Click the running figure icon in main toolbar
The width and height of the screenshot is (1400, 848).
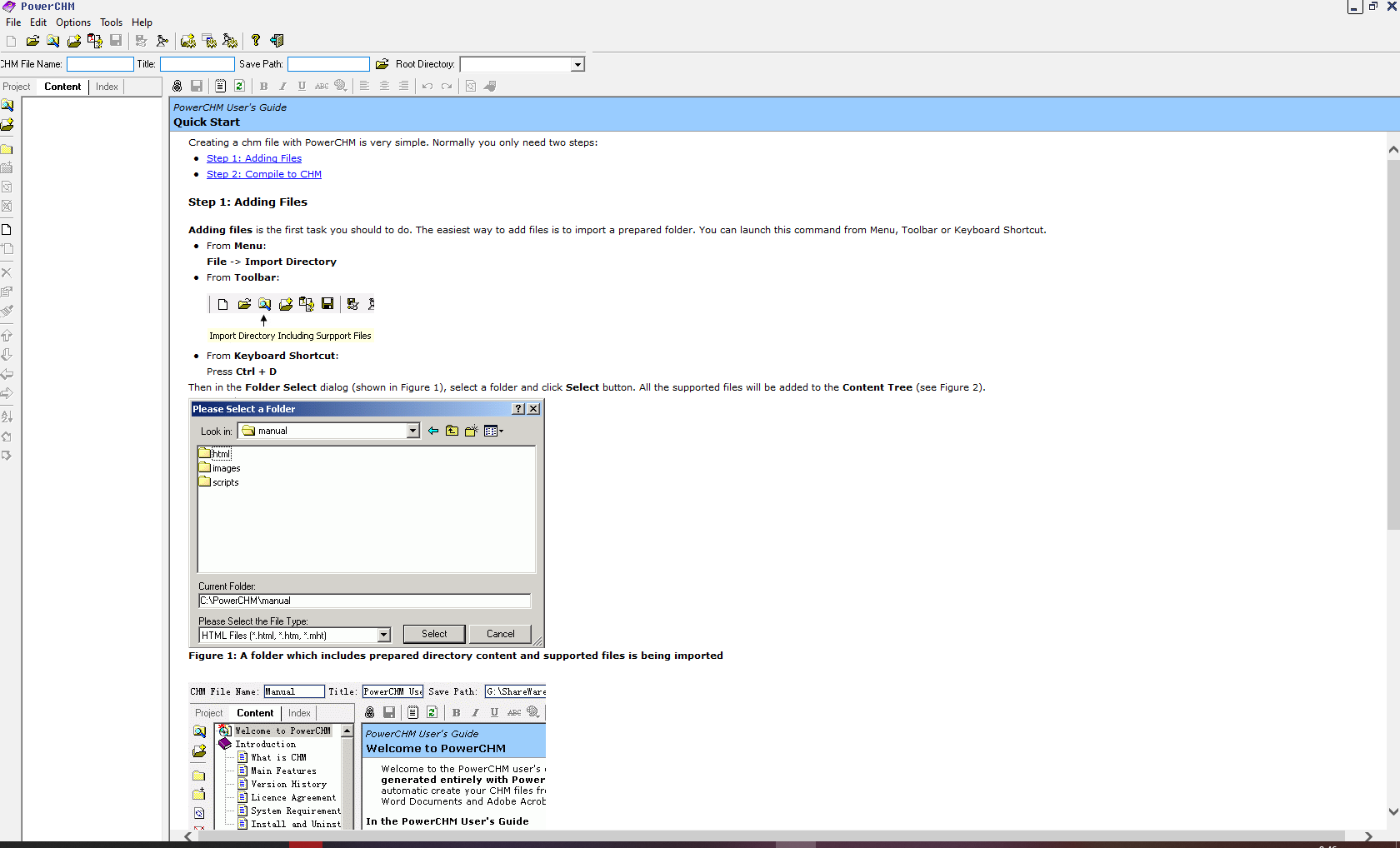point(162,41)
